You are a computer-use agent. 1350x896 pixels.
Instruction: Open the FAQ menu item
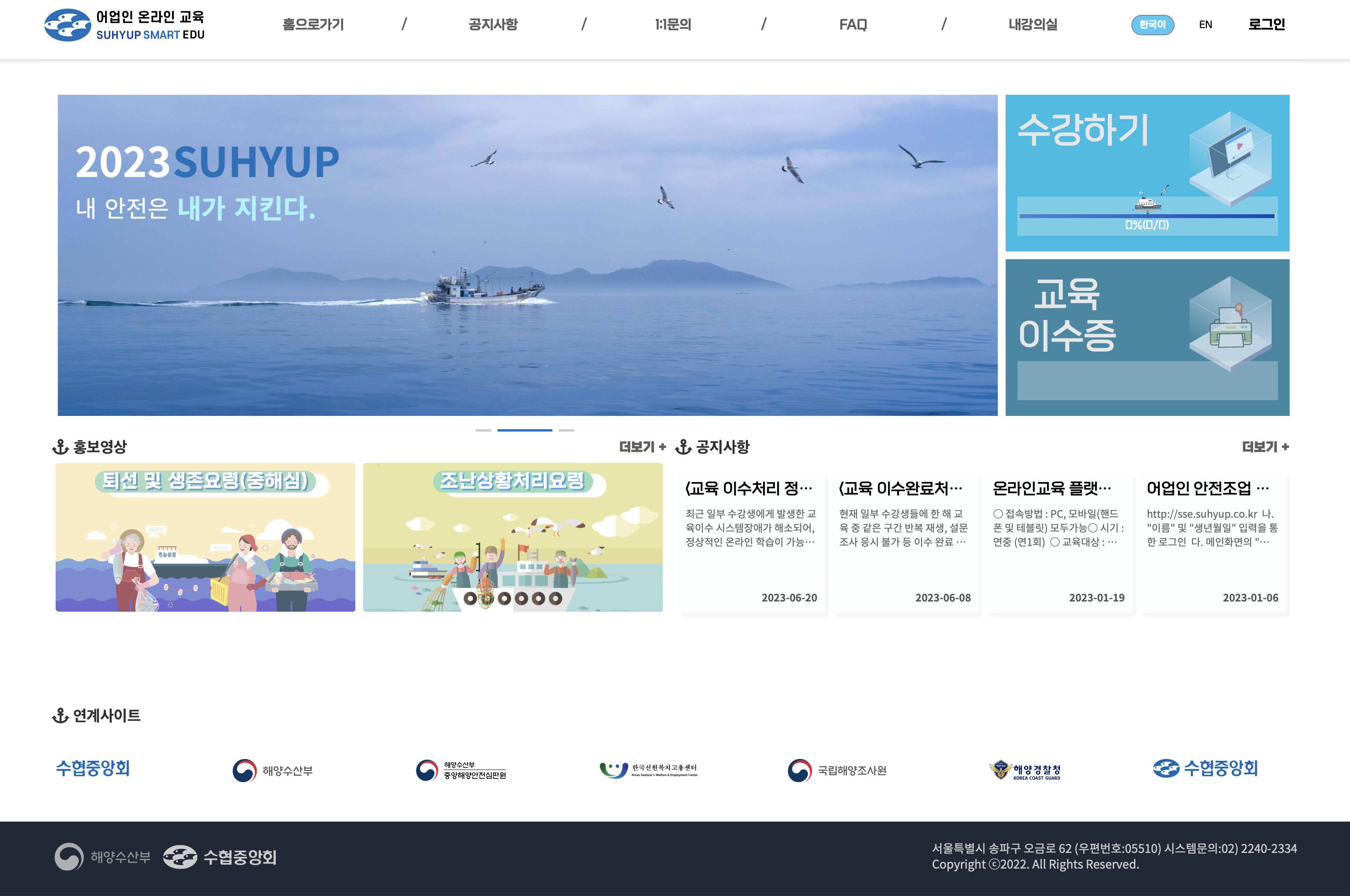coord(853,25)
